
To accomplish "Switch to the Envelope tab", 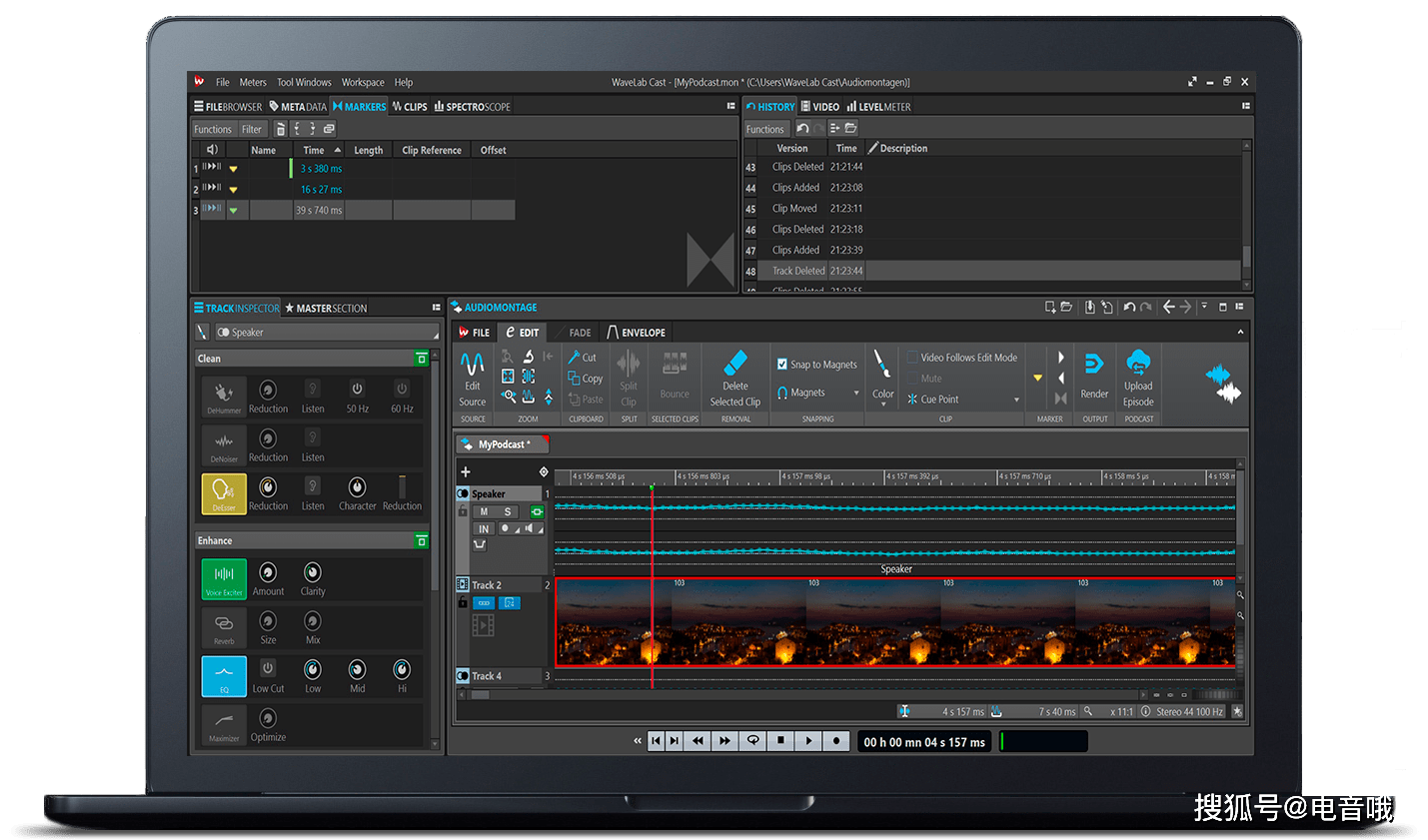I will coord(636,333).
